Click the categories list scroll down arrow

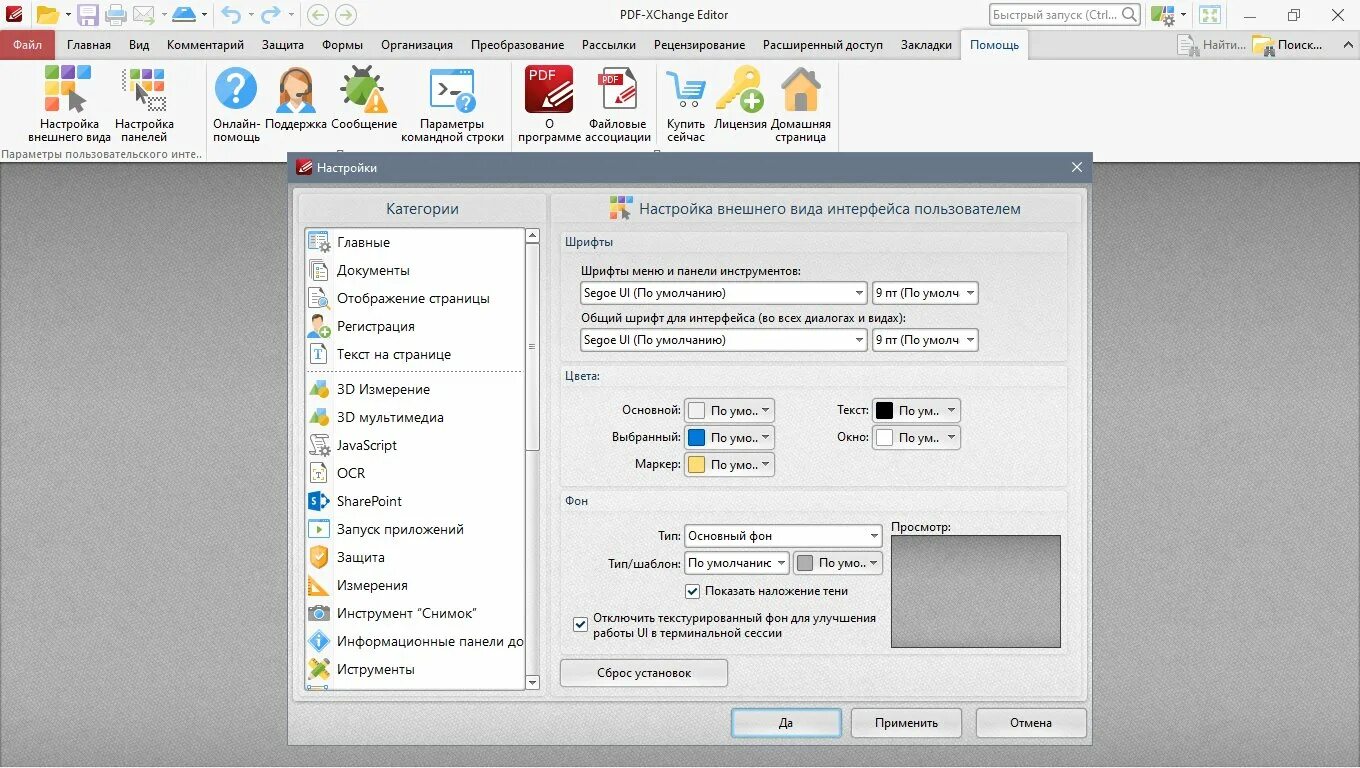[x=532, y=682]
